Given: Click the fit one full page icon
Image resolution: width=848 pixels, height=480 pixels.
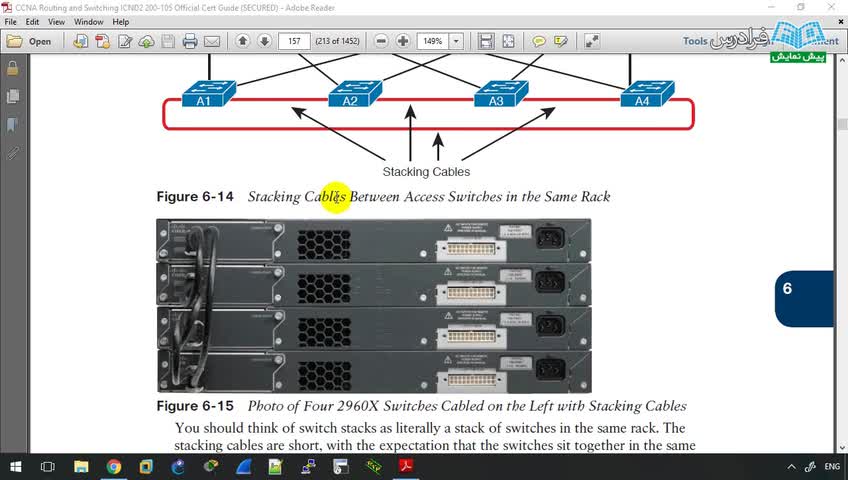Looking at the screenshot, I should [x=508, y=41].
